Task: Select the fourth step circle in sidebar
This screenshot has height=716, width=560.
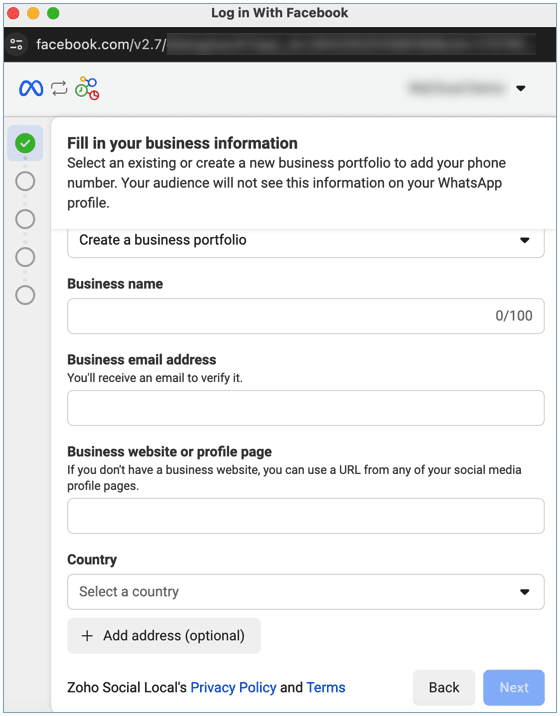Action: pos(25,257)
